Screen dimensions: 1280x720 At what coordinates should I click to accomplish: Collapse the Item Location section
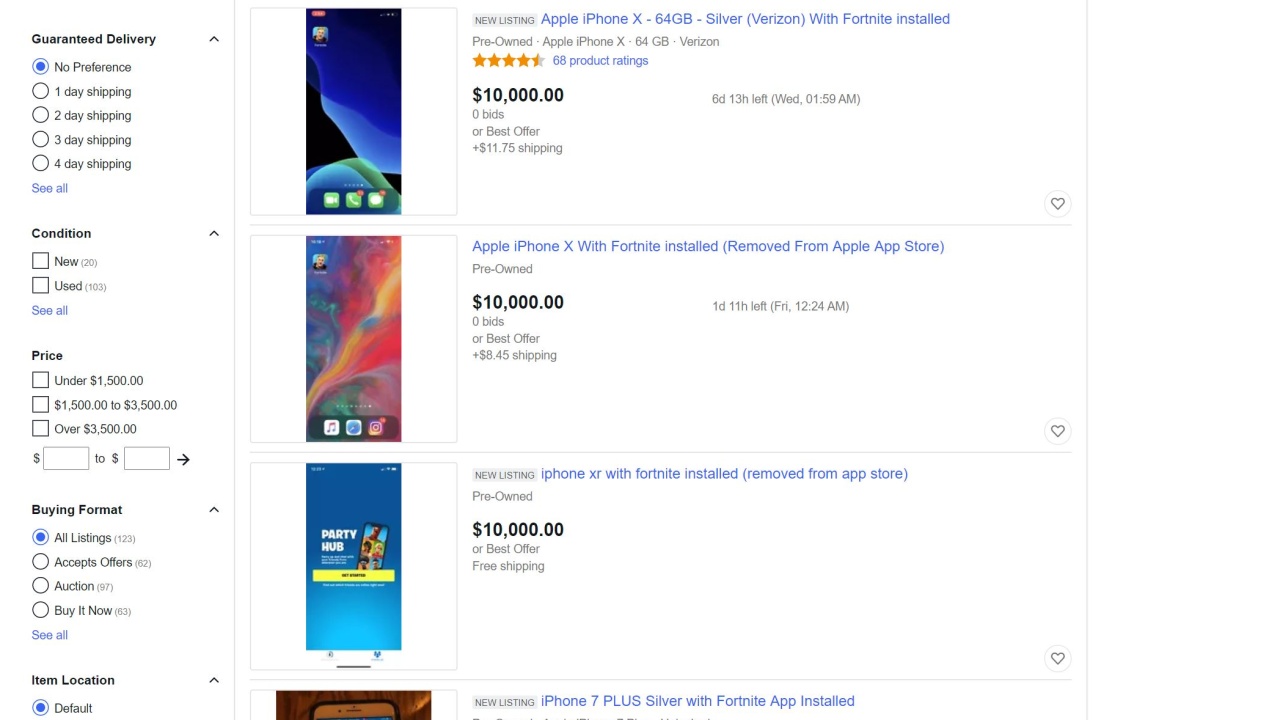click(213, 680)
